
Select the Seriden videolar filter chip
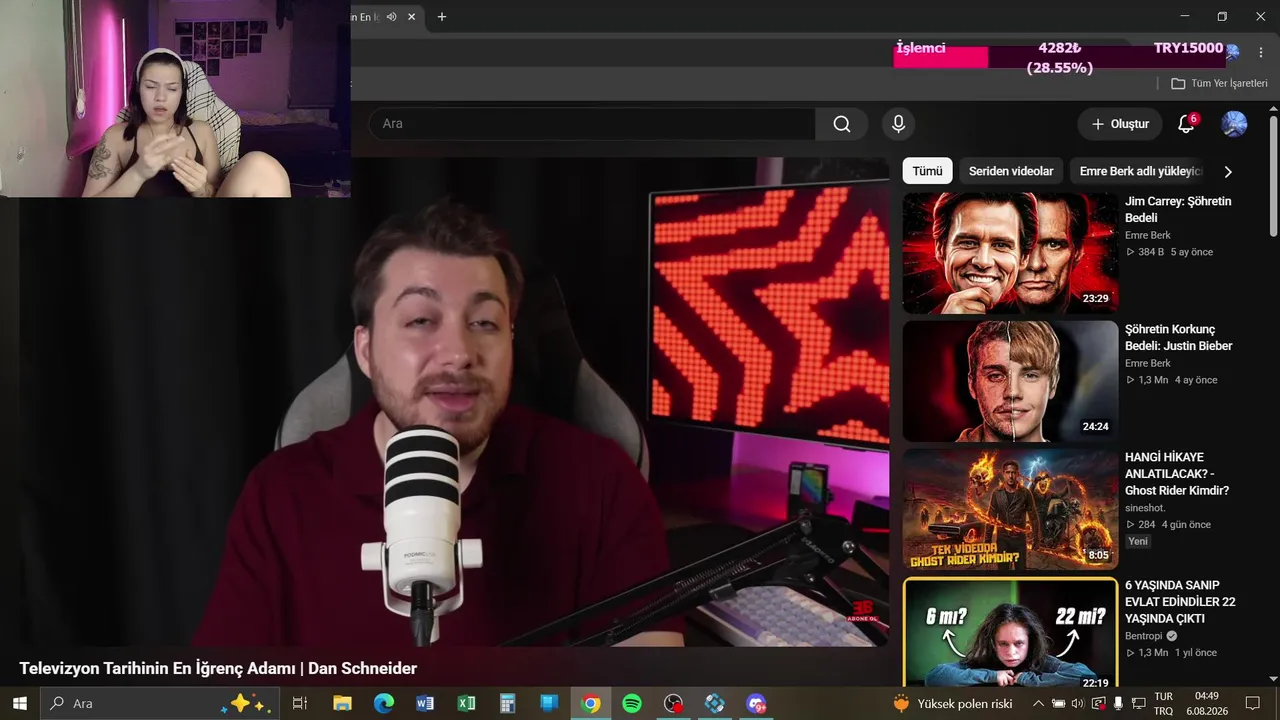point(1011,171)
